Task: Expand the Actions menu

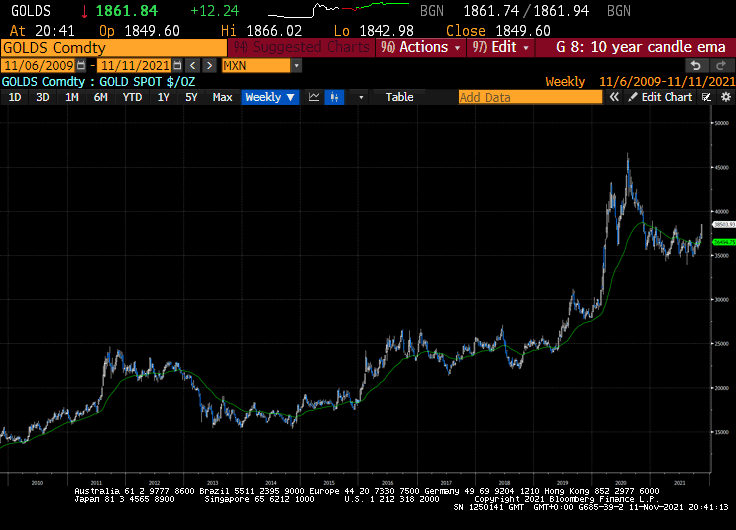Action: pyautogui.click(x=421, y=47)
